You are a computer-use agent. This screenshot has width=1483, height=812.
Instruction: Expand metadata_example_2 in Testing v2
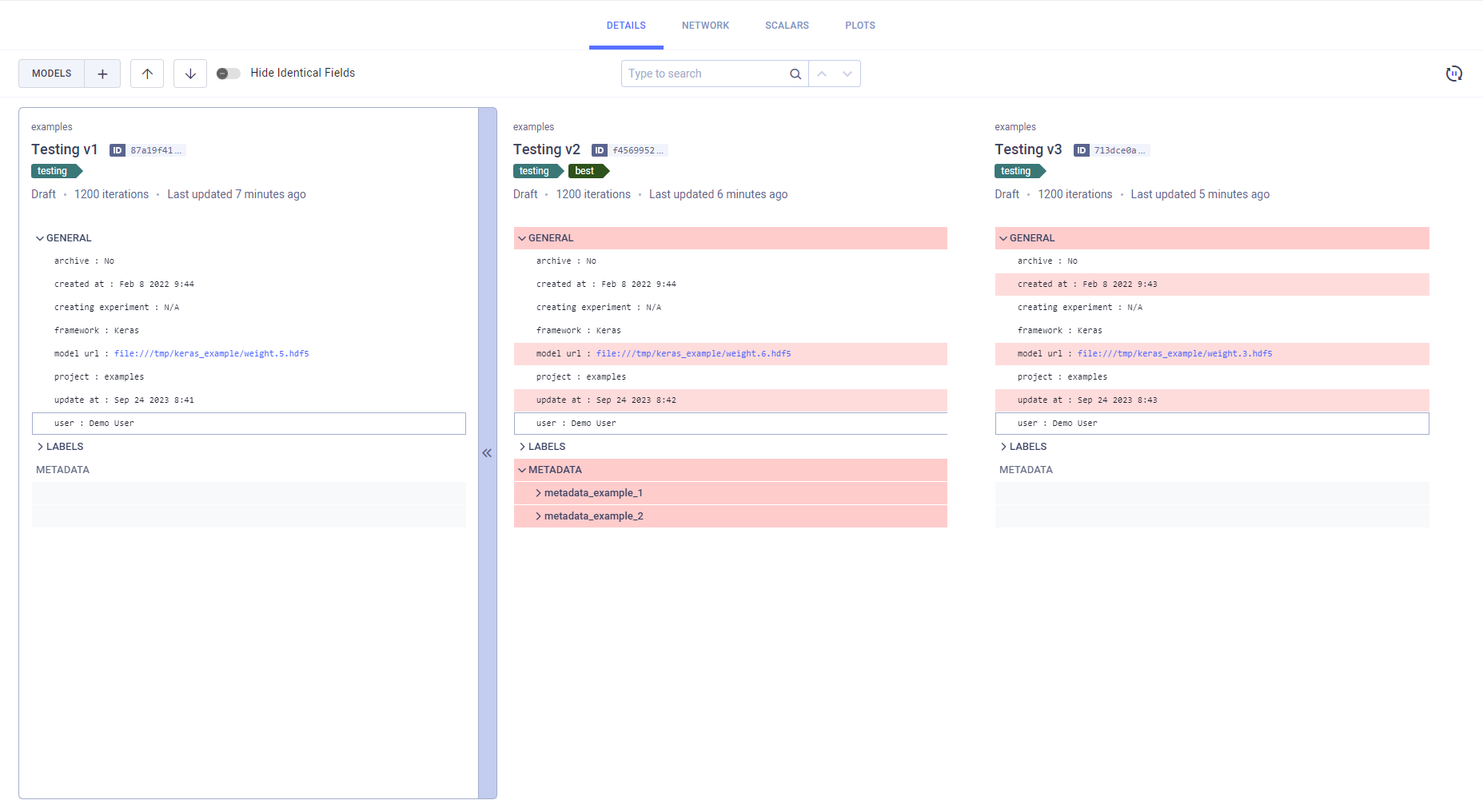point(538,516)
